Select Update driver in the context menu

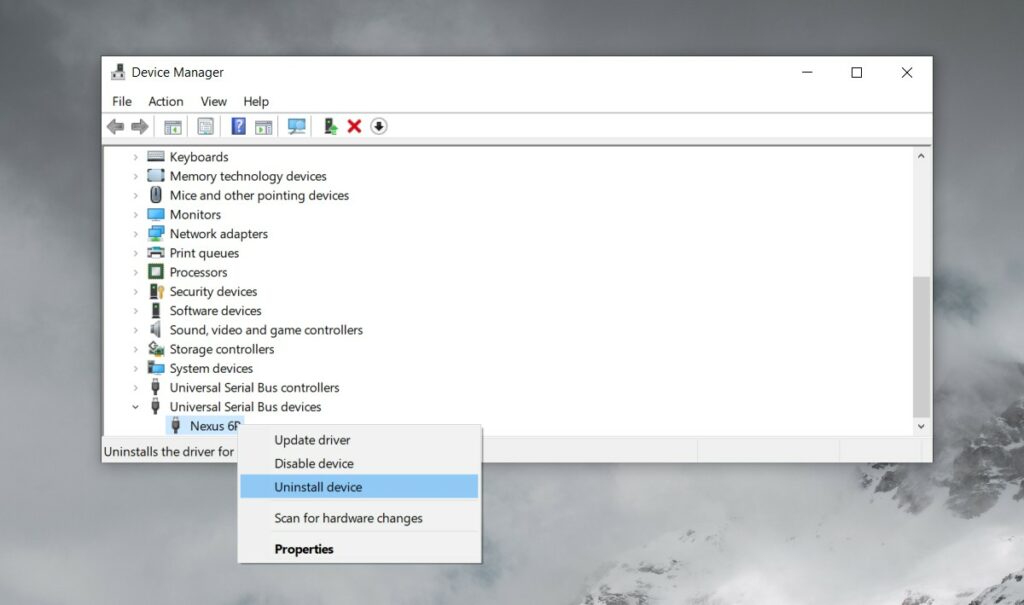315,440
